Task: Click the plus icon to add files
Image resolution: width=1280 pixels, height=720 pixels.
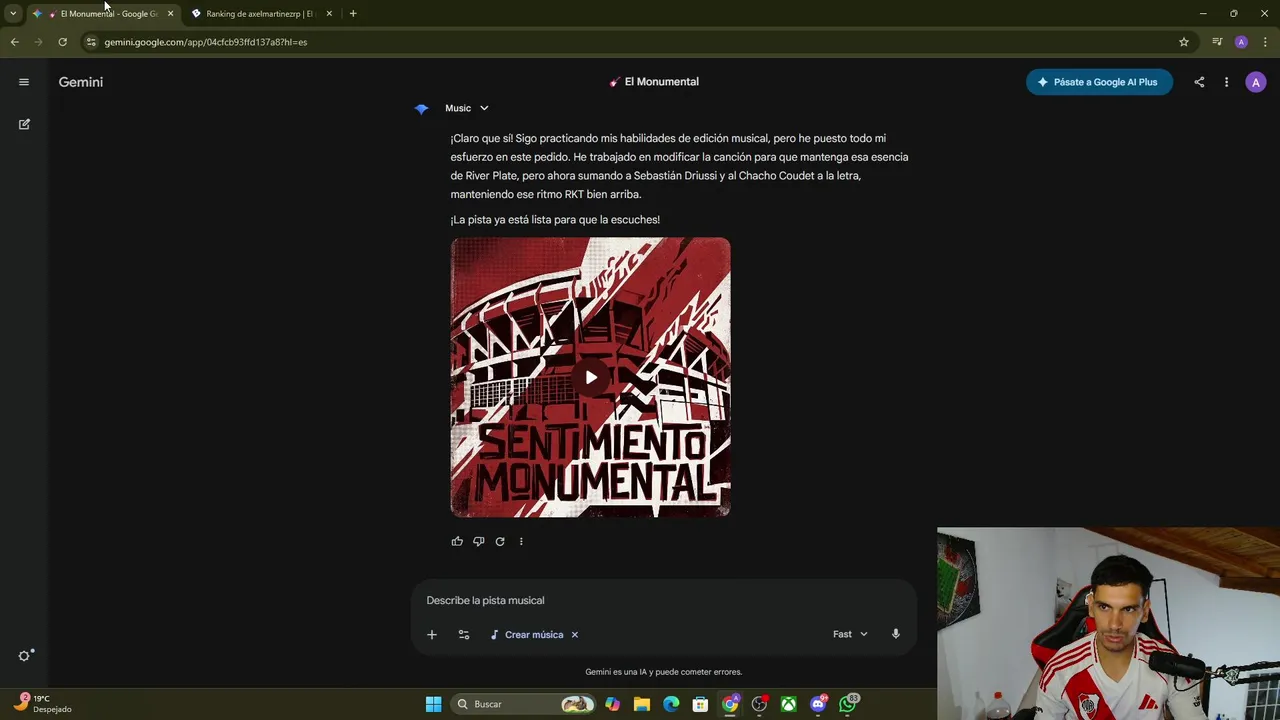Action: [432, 634]
